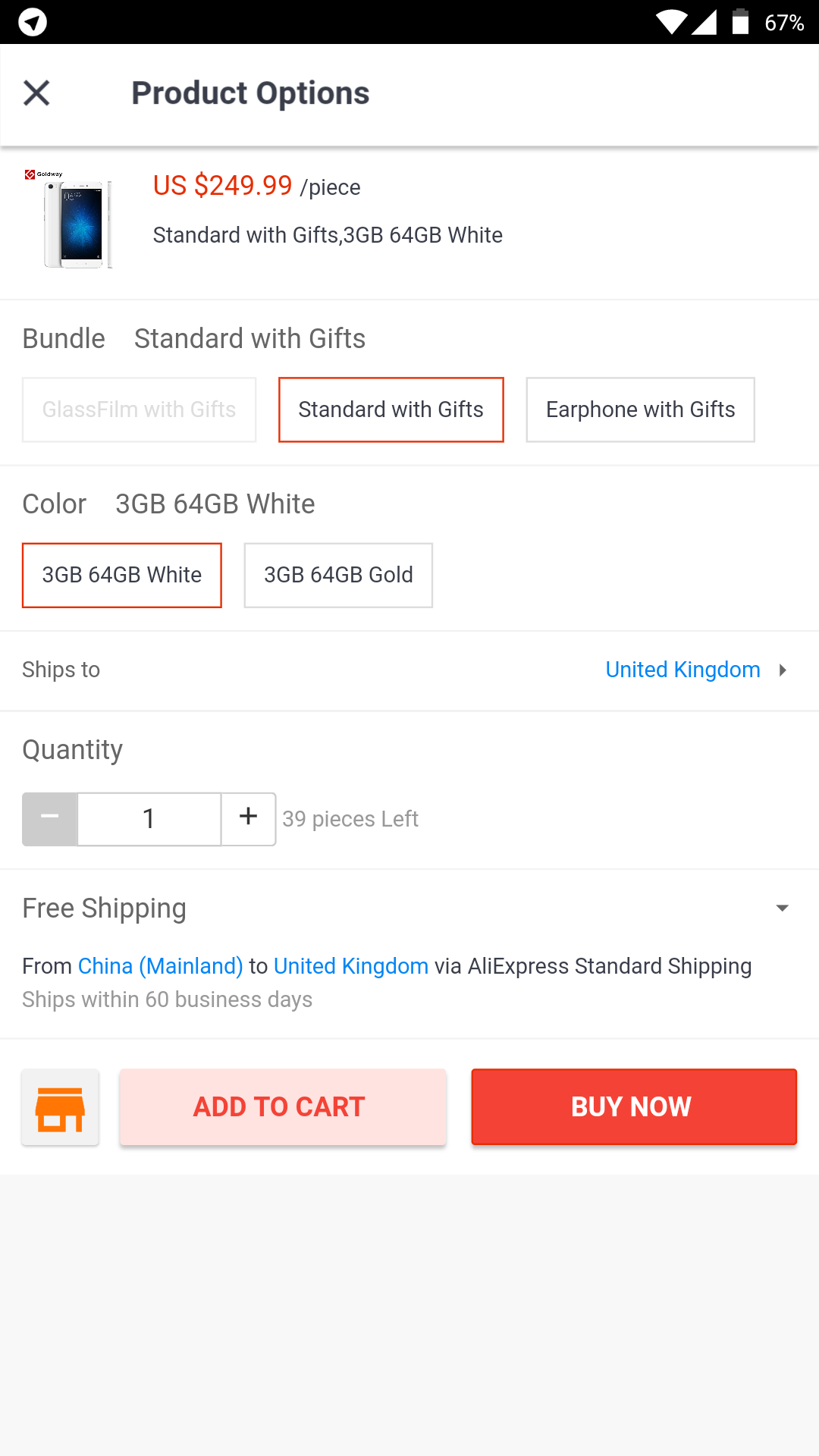This screenshot has width=819, height=1456.
Task: Open Ships to chevron arrow
Action: click(783, 670)
